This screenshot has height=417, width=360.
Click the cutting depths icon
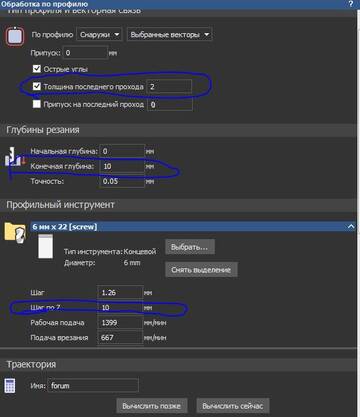point(15,157)
